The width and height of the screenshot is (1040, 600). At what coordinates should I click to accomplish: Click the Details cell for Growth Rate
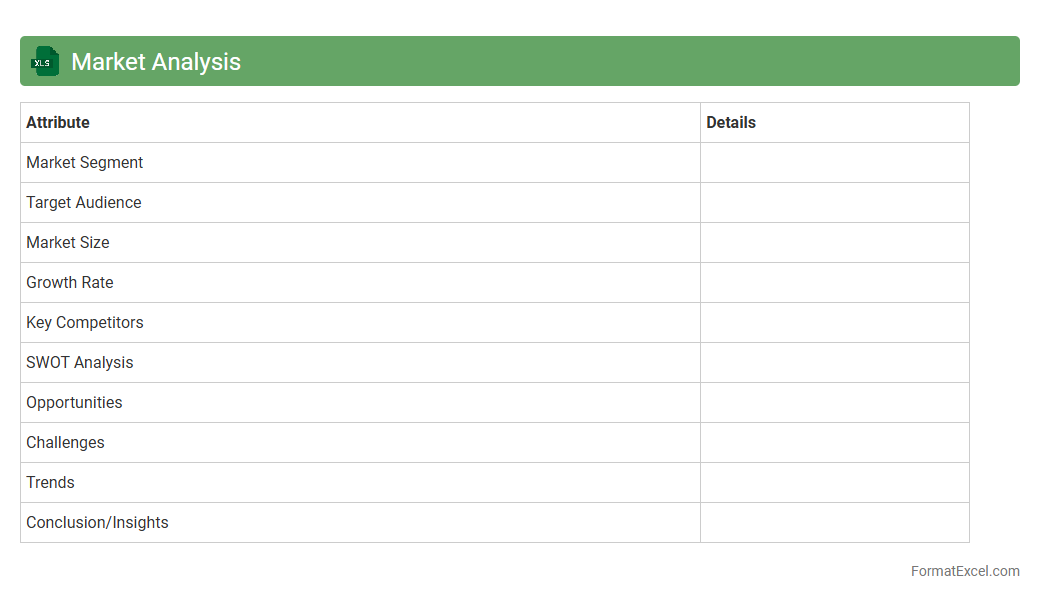click(834, 282)
